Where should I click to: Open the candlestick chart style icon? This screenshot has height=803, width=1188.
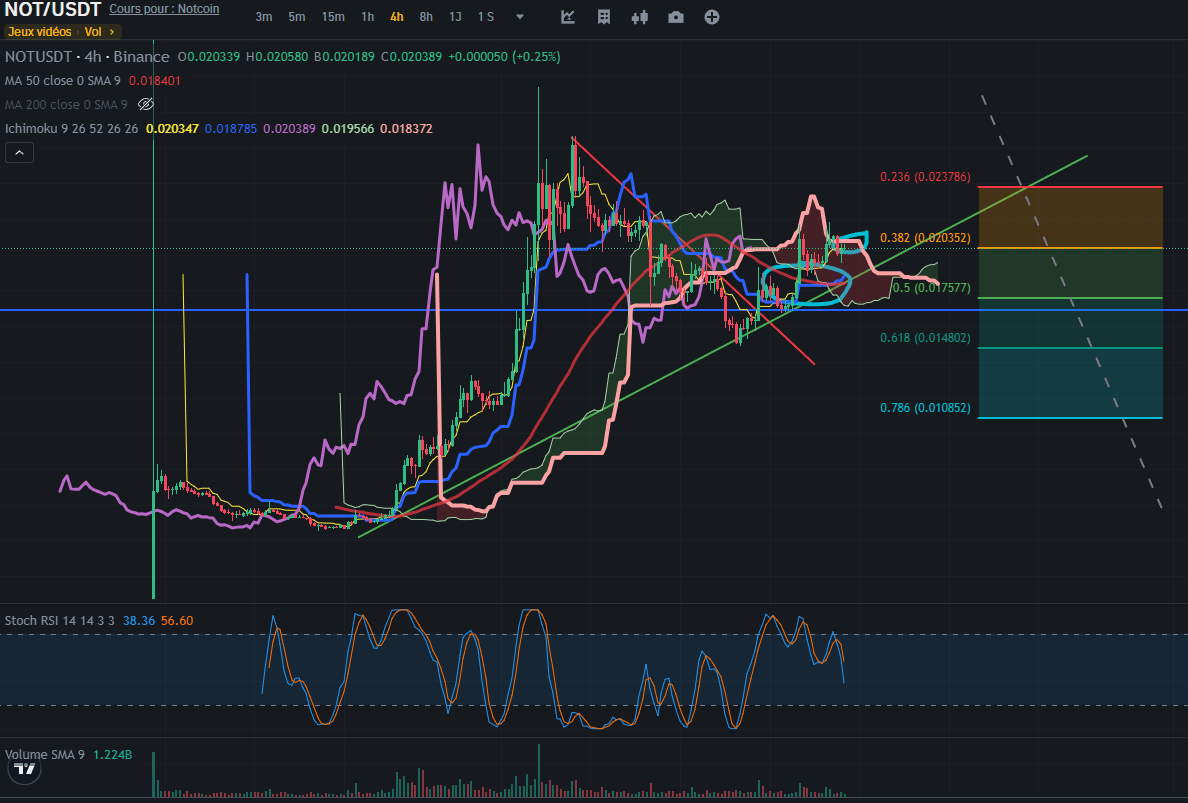[x=640, y=17]
